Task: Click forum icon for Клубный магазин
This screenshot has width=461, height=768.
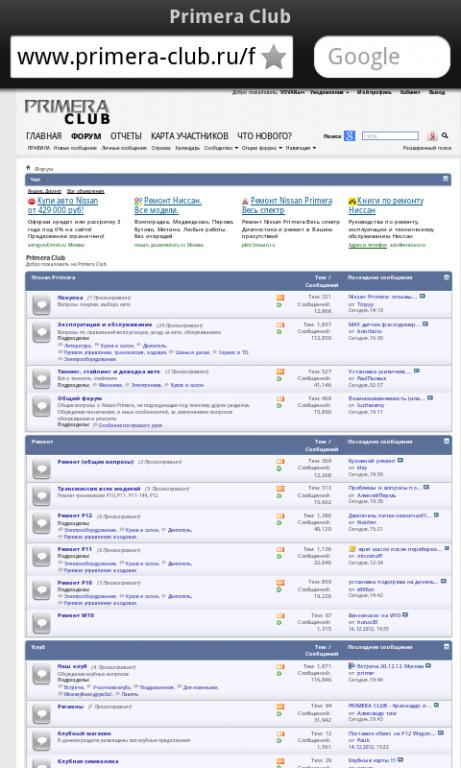Action: click(x=42, y=741)
